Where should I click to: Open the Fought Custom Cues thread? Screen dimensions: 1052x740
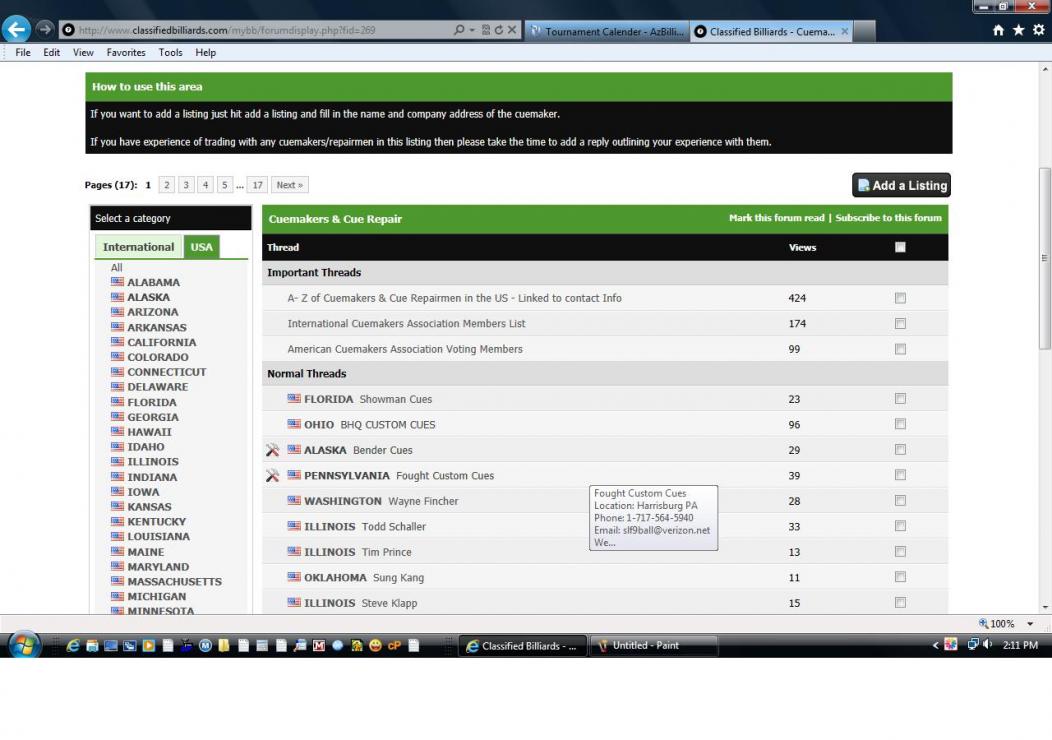(x=445, y=476)
